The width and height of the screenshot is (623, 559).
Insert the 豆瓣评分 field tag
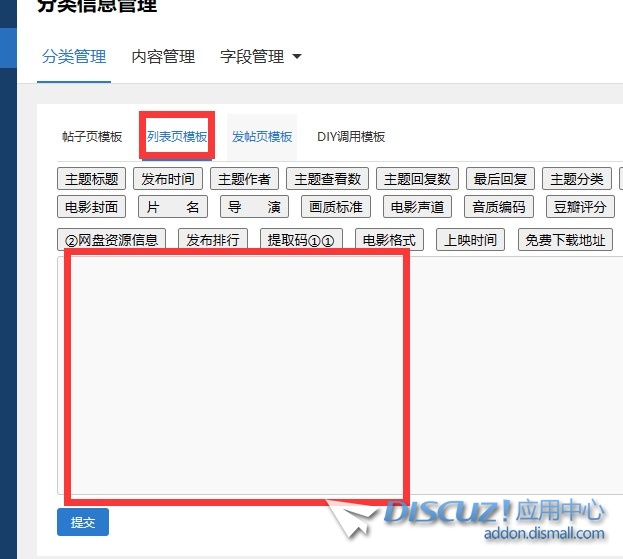coord(580,207)
